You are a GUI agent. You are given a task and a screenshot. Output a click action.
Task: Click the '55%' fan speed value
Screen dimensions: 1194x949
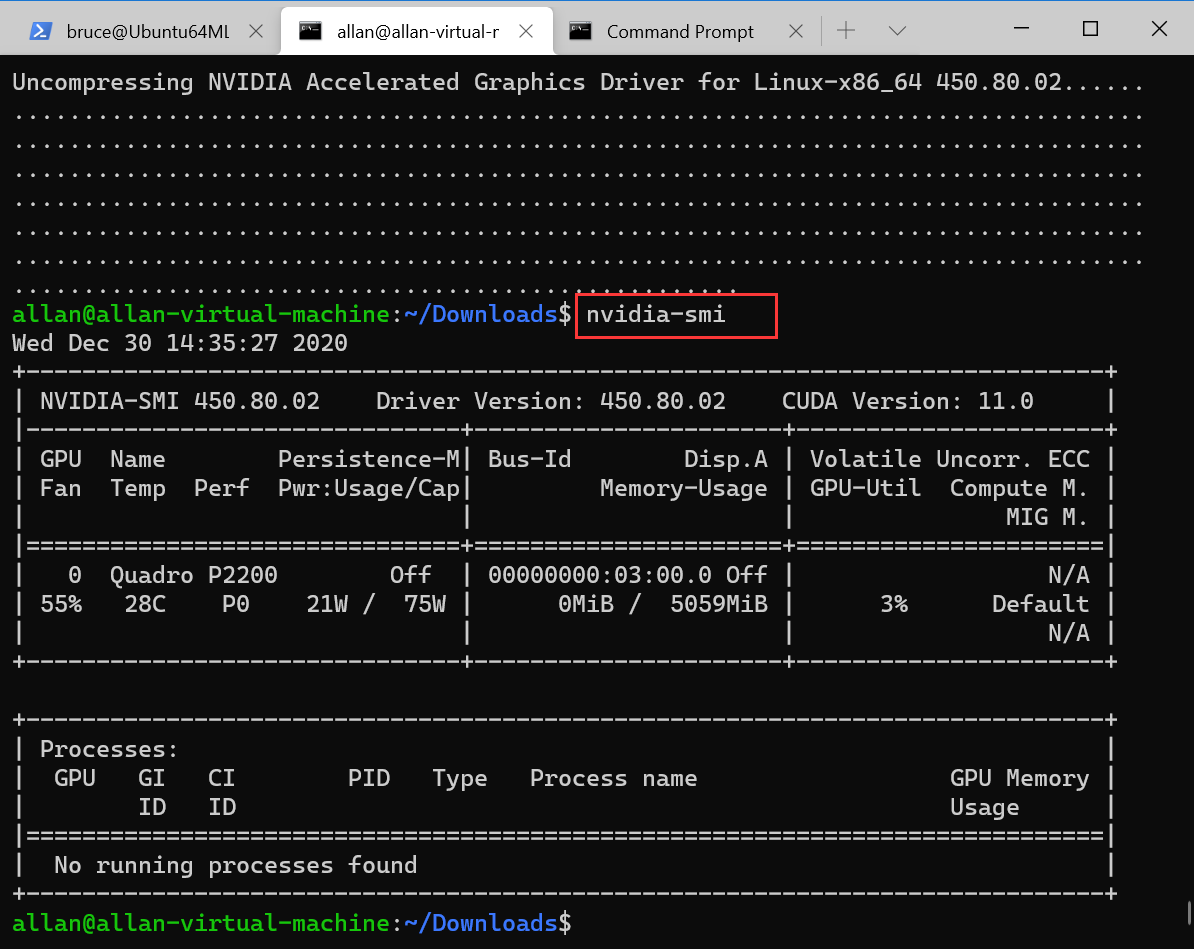coord(61,604)
